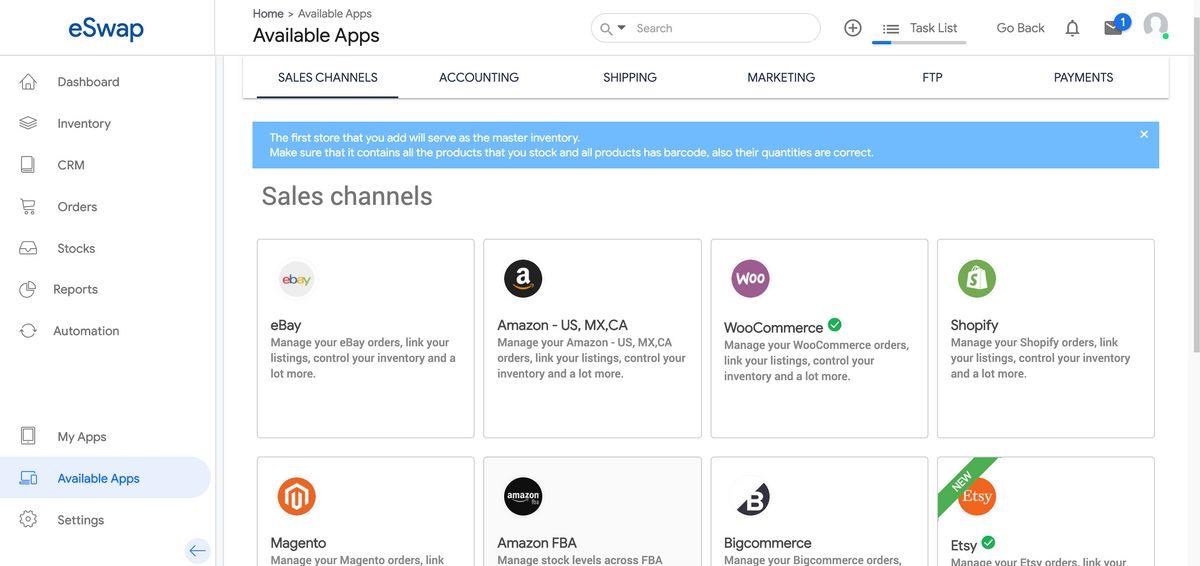Click the Magento card title
The width and height of the screenshot is (1200, 566).
pyautogui.click(x=298, y=543)
